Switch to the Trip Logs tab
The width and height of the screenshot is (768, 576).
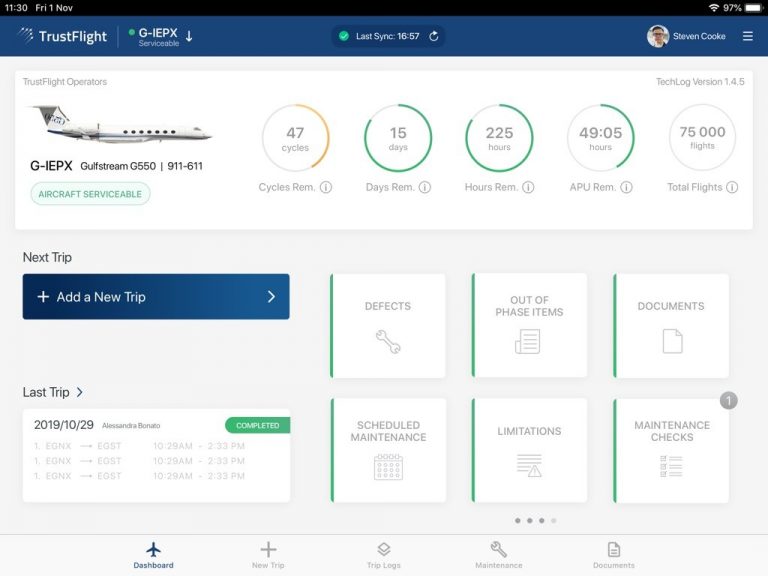383,555
